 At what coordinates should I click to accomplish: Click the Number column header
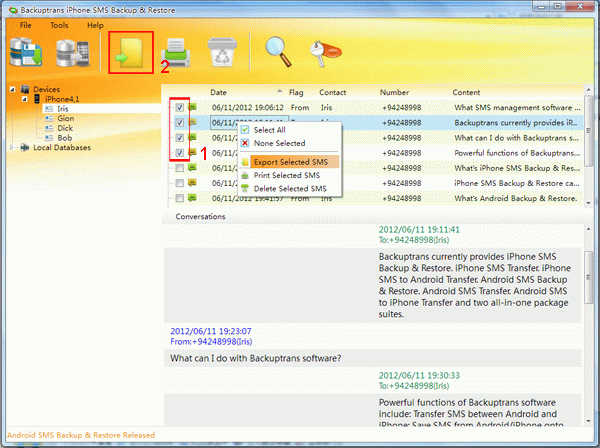pos(394,93)
